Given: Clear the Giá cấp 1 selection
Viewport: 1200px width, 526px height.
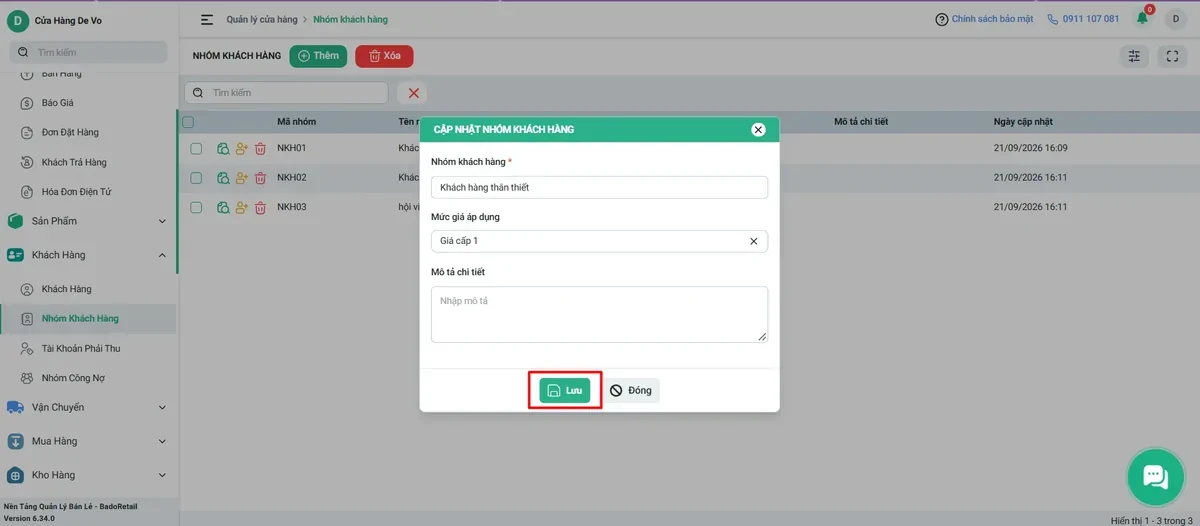Looking at the screenshot, I should pyautogui.click(x=754, y=241).
